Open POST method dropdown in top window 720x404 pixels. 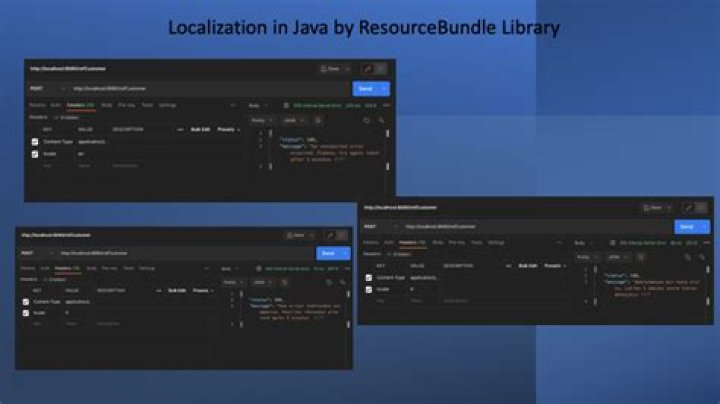47,89
